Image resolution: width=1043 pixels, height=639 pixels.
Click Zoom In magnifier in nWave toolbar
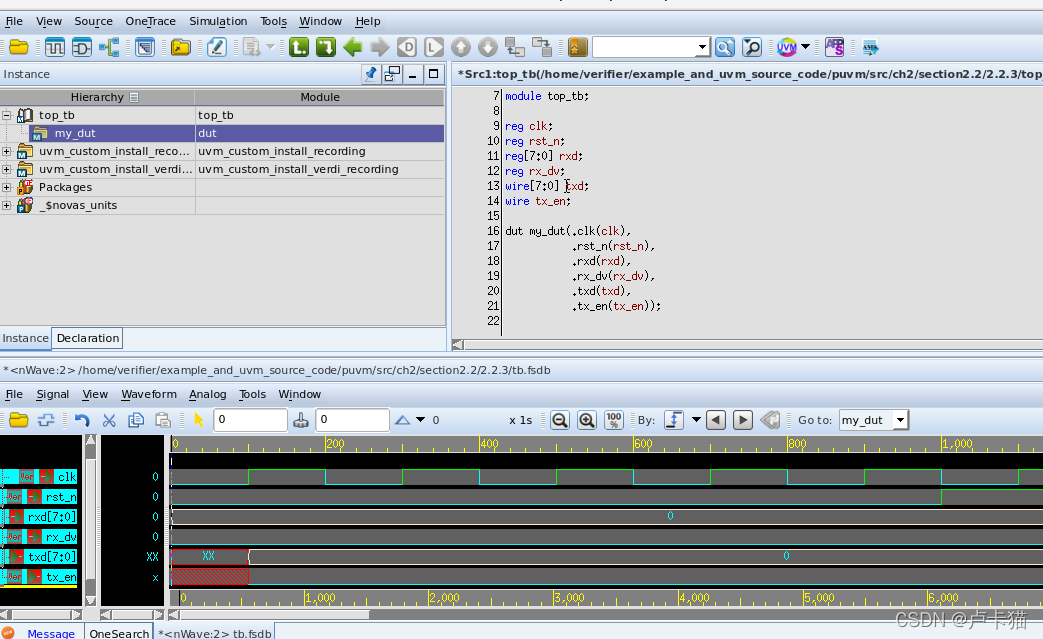587,420
